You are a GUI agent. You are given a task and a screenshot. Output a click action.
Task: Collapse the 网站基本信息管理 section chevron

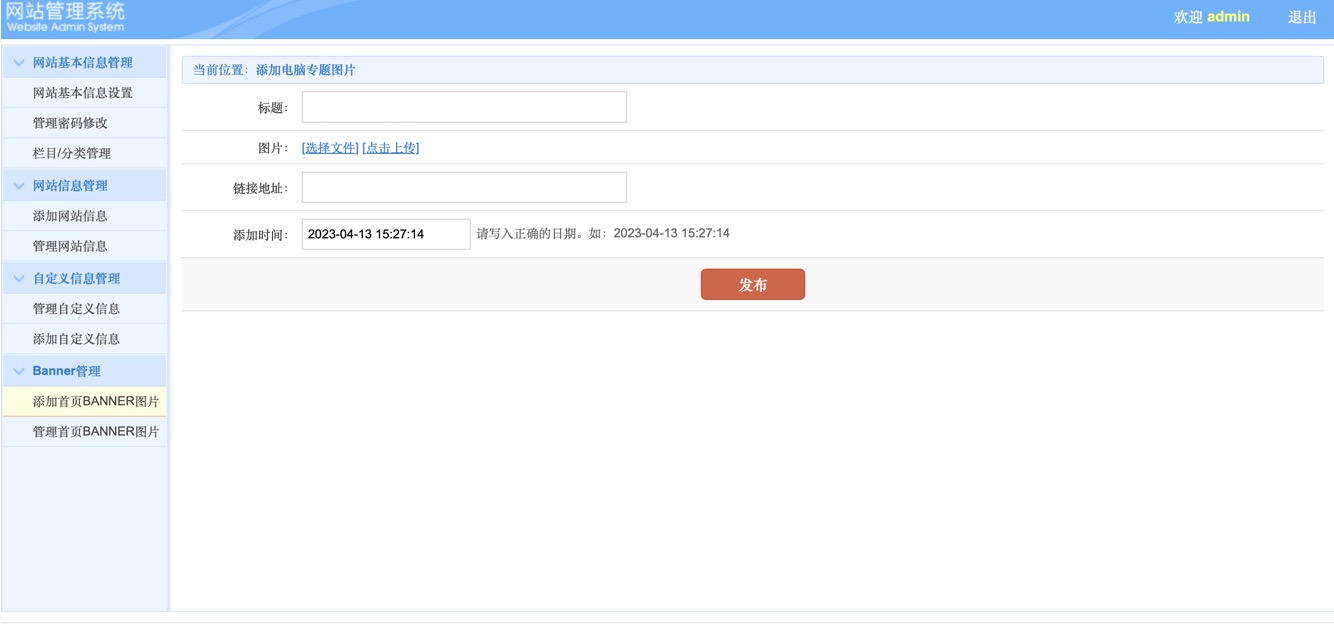tap(18, 63)
